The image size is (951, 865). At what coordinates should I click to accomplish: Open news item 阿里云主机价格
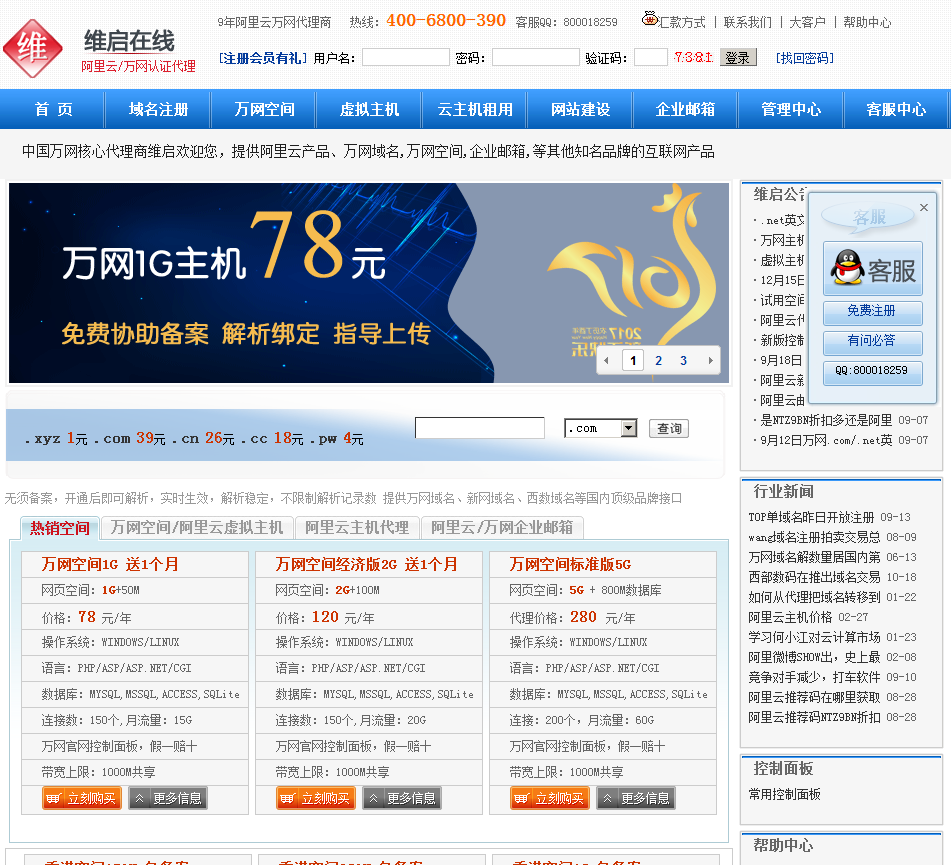(x=790, y=618)
